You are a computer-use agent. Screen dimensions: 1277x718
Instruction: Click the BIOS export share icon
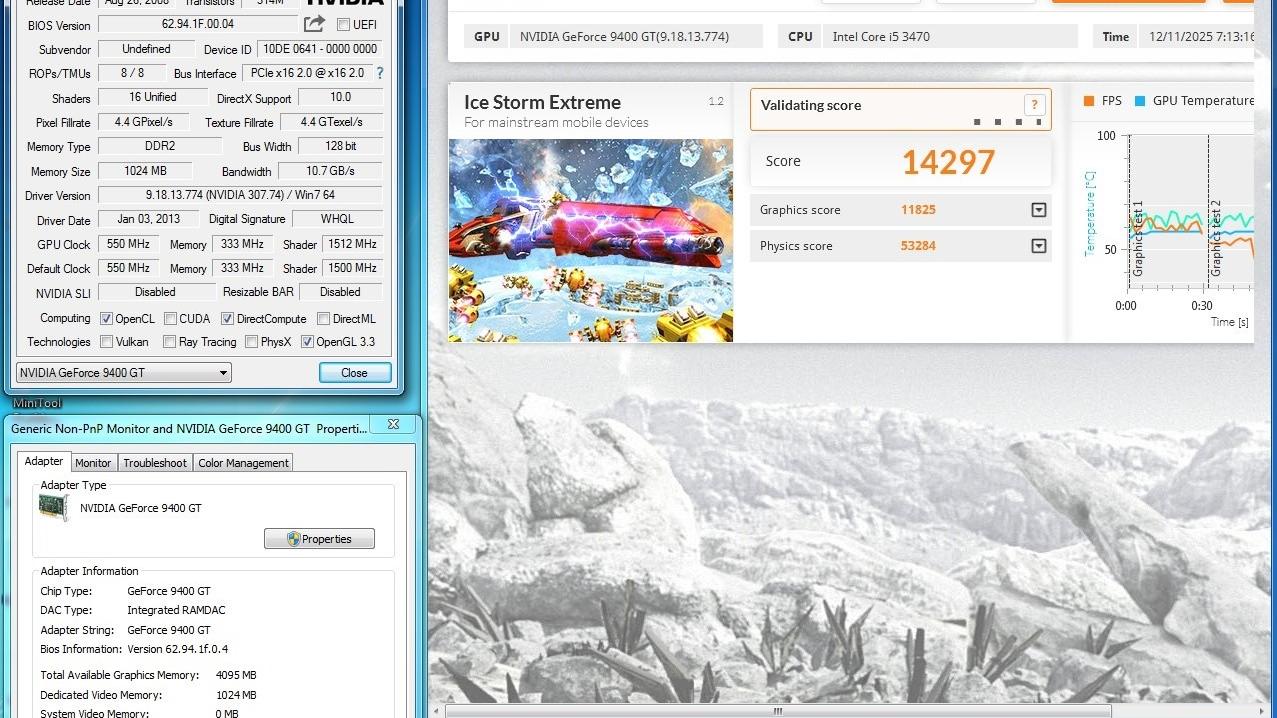[314, 24]
